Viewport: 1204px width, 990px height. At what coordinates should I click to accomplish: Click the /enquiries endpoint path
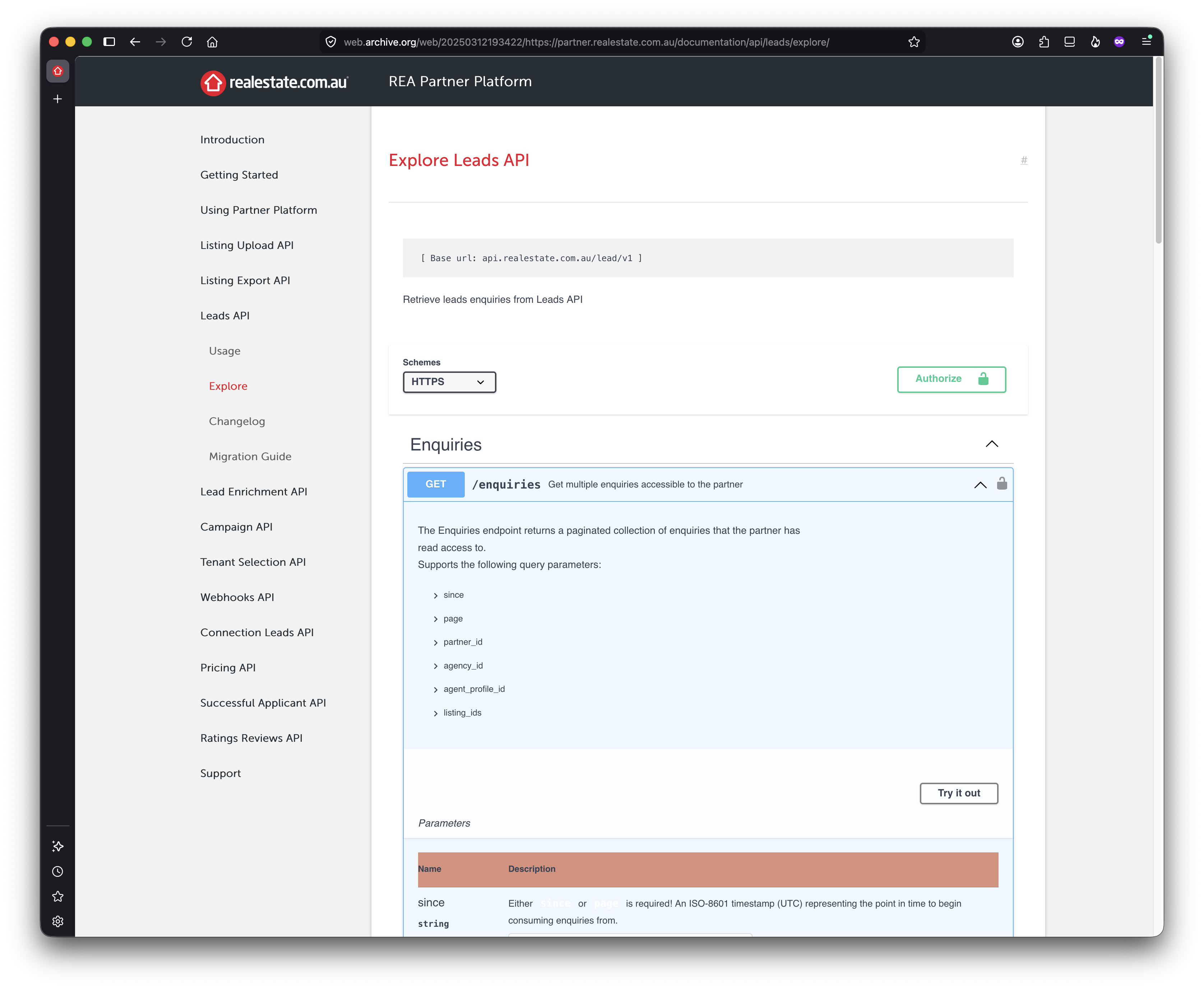(x=506, y=485)
